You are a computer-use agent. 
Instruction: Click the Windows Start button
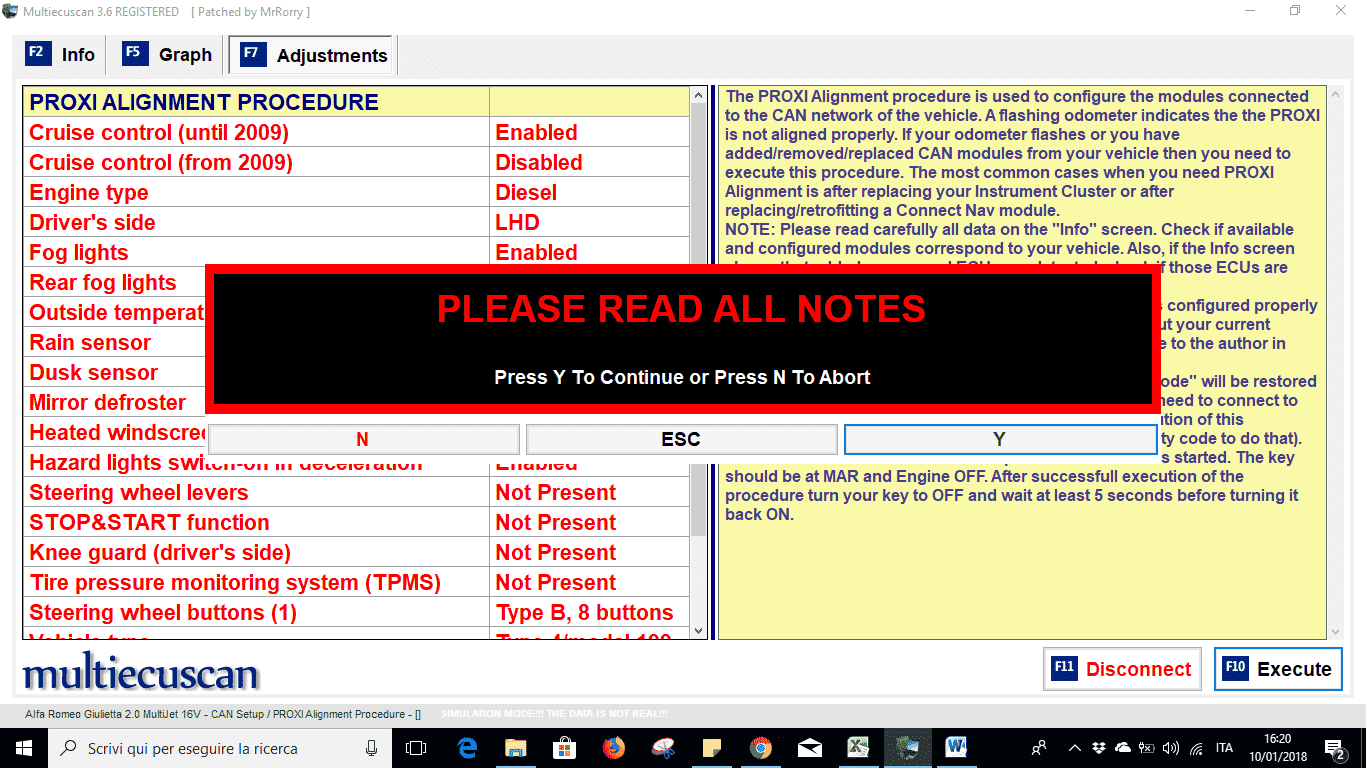pos(22,748)
